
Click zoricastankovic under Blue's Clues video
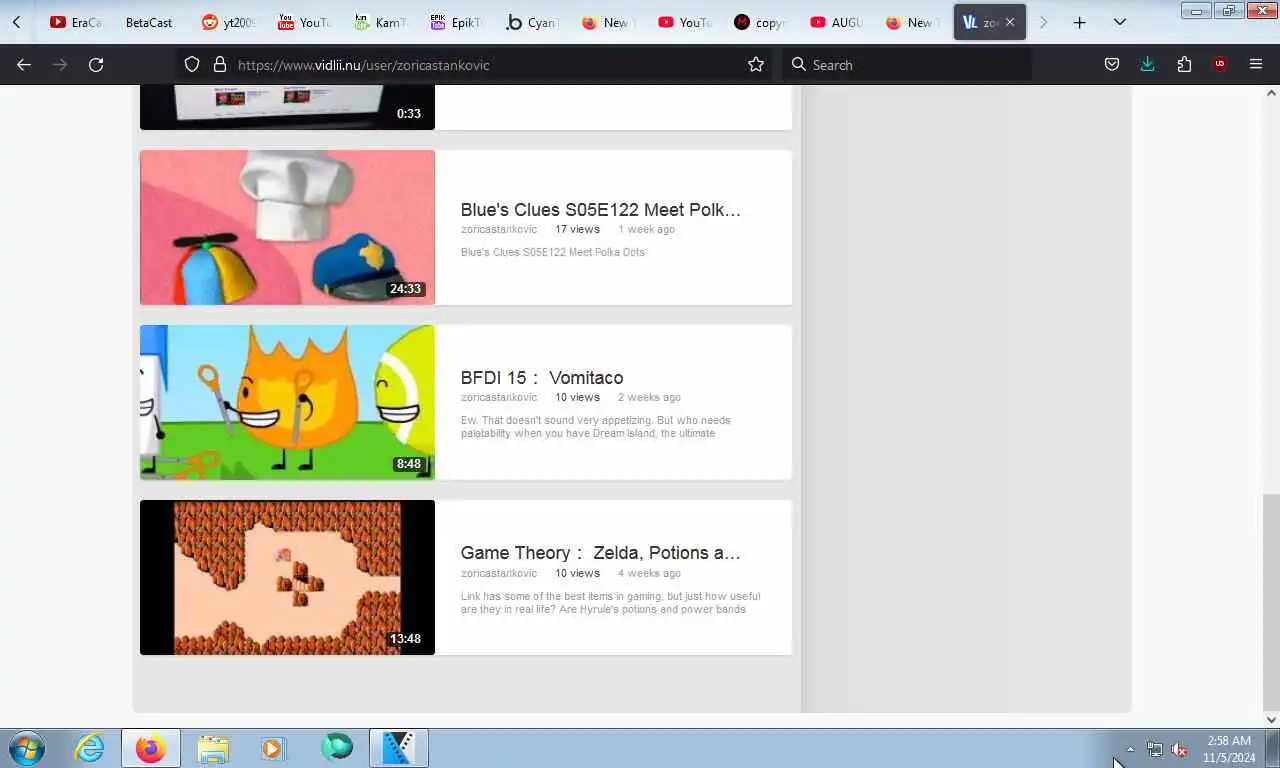pyautogui.click(x=499, y=229)
